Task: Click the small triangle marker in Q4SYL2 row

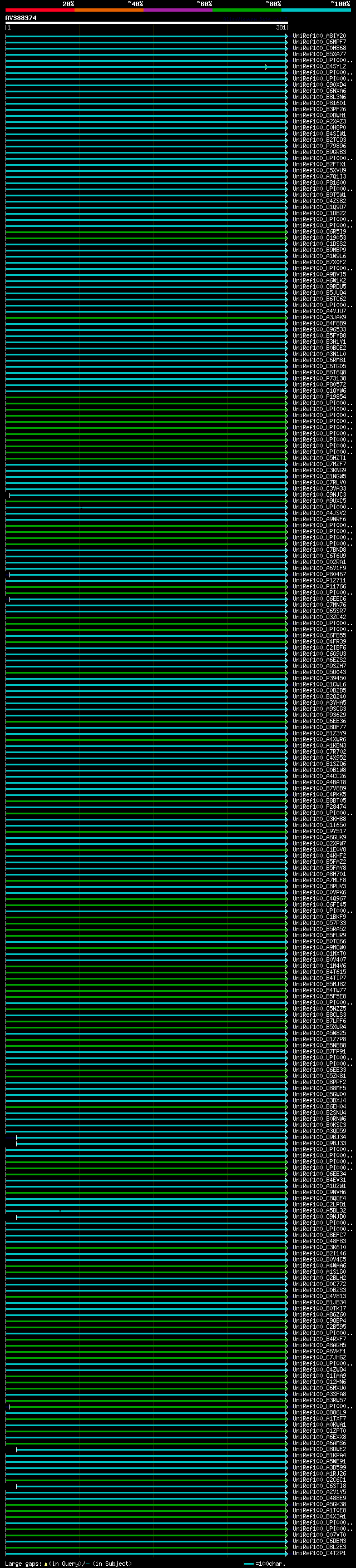Action: (x=266, y=67)
